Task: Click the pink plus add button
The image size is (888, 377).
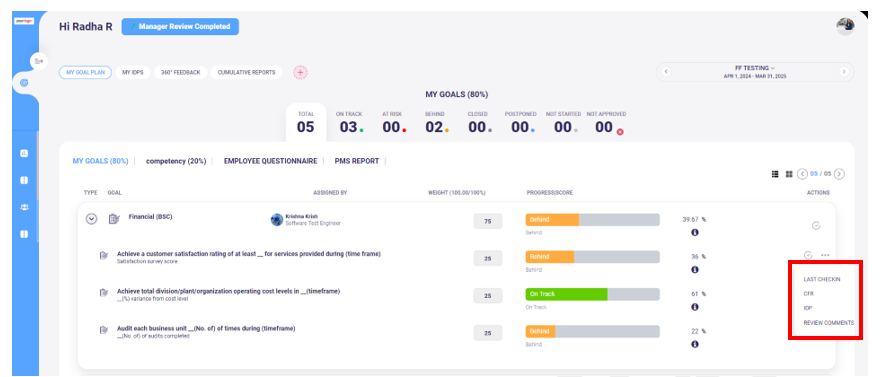Action: click(x=300, y=72)
